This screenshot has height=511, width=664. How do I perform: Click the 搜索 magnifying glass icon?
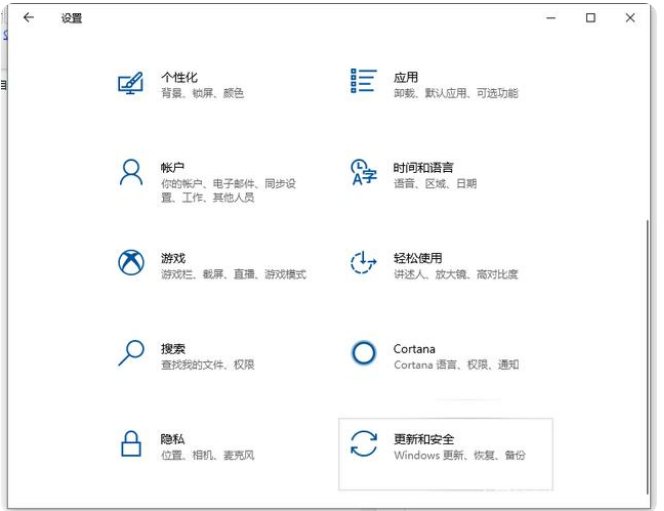131,352
